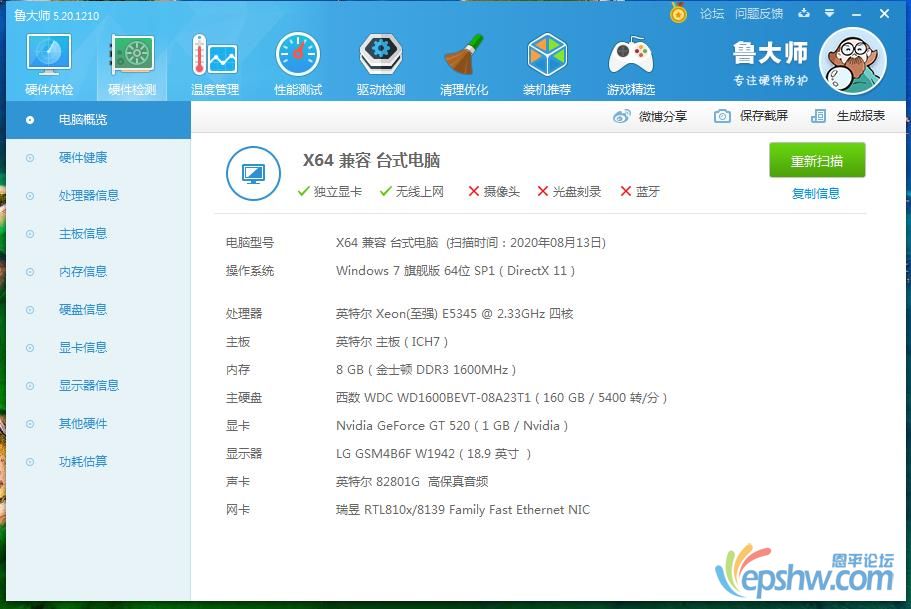Click the download tray icon in title bar
This screenshot has height=609, width=911.
pyautogui.click(x=804, y=13)
